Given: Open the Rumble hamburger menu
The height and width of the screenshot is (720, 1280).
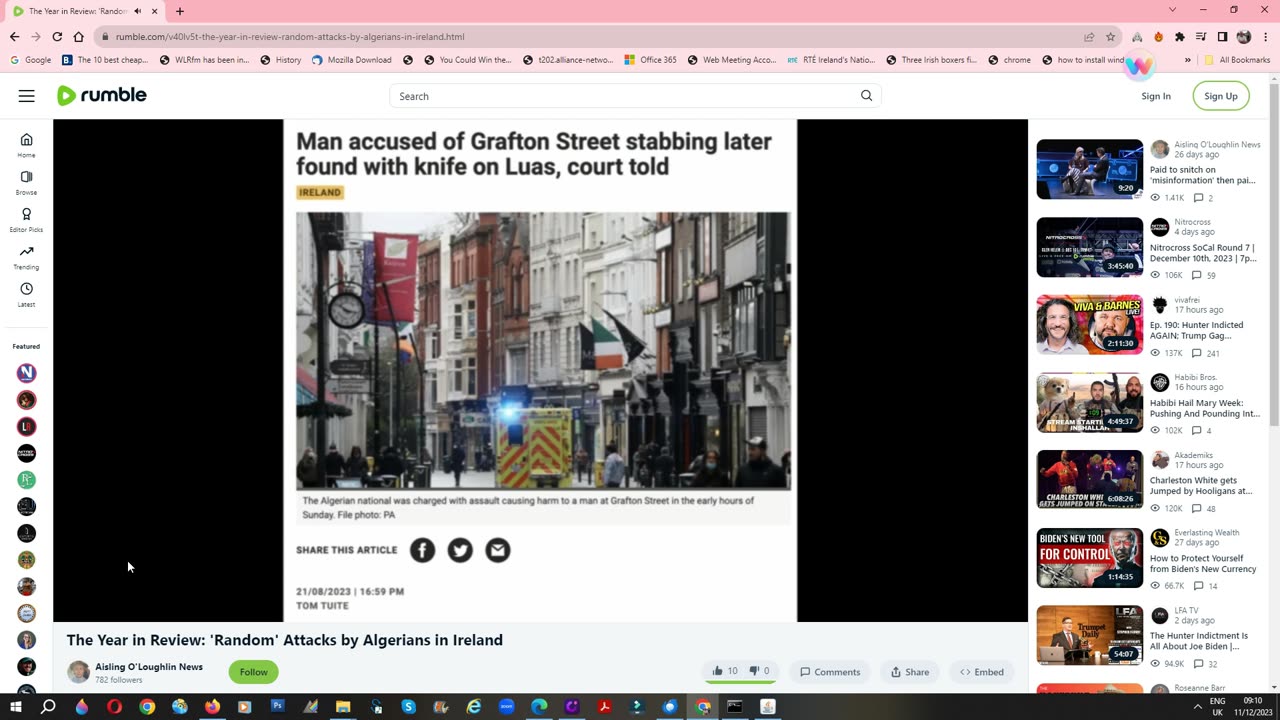Looking at the screenshot, I should (27, 96).
